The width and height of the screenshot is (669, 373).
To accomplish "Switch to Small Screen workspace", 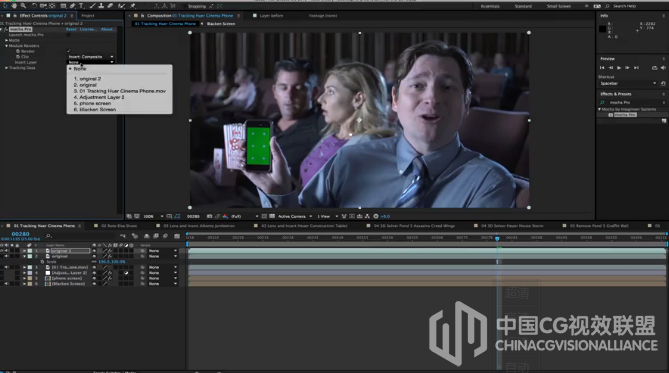I will click(558, 6).
